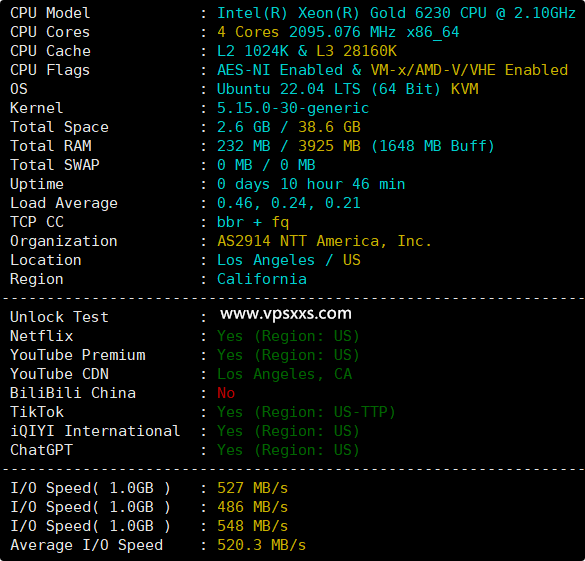Image resolution: width=585 pixels, height=561 pixels.
Task: Select the kernel version 5.15.0-30-generic
Action: [293, 108]
